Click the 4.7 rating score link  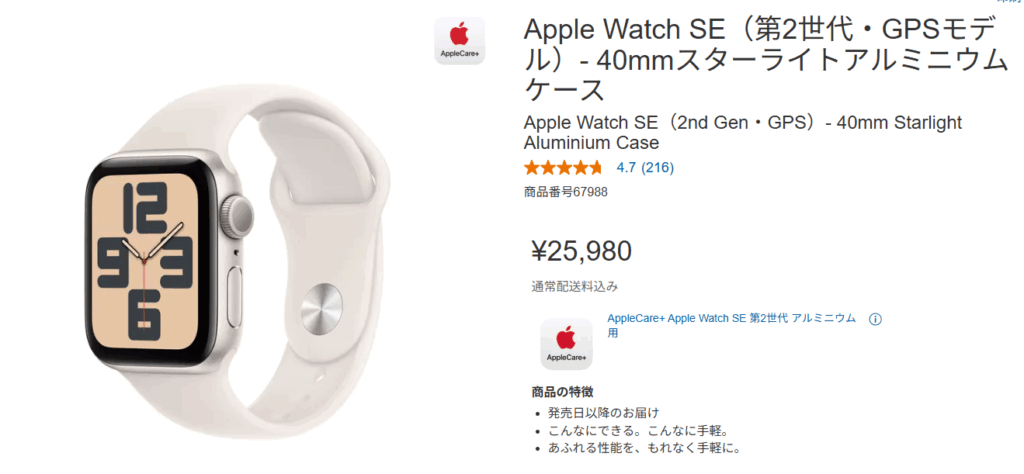coord(627,168)
